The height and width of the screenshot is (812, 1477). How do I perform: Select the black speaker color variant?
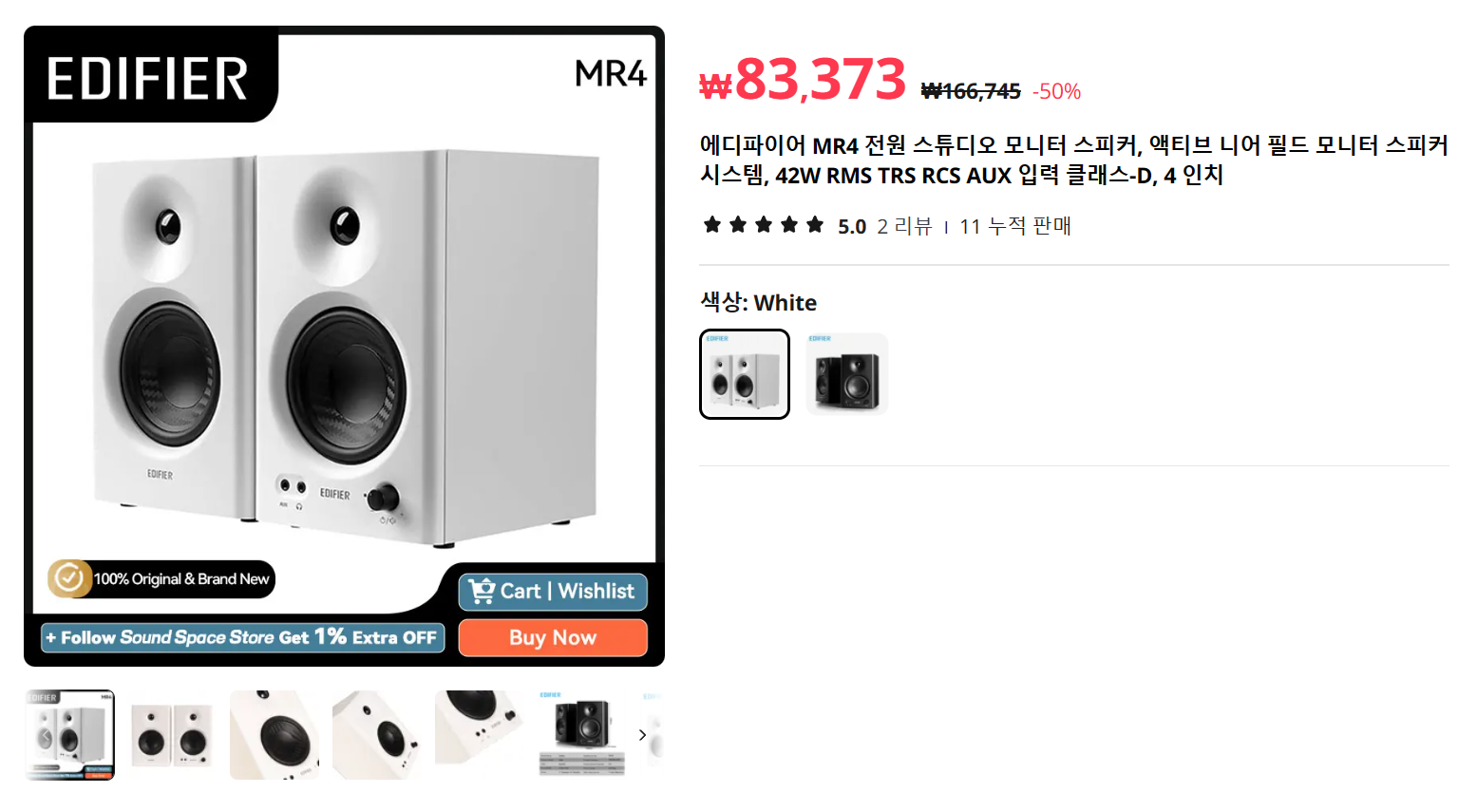pos(847,374)
